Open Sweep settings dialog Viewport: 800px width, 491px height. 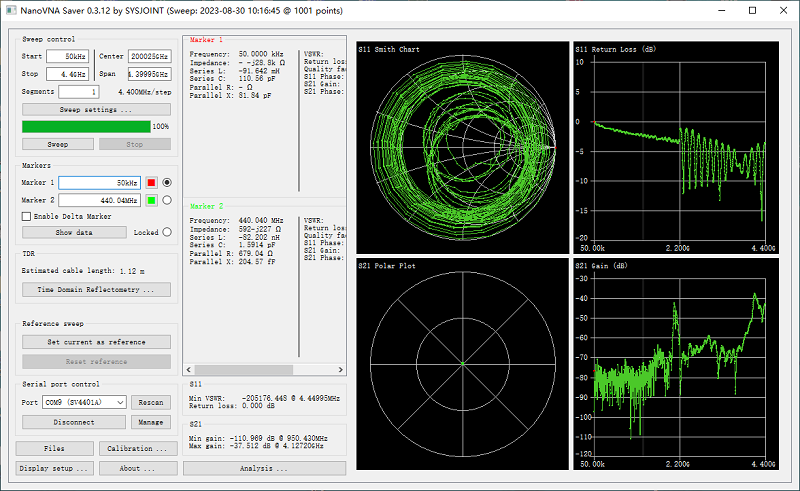point(96,109)
